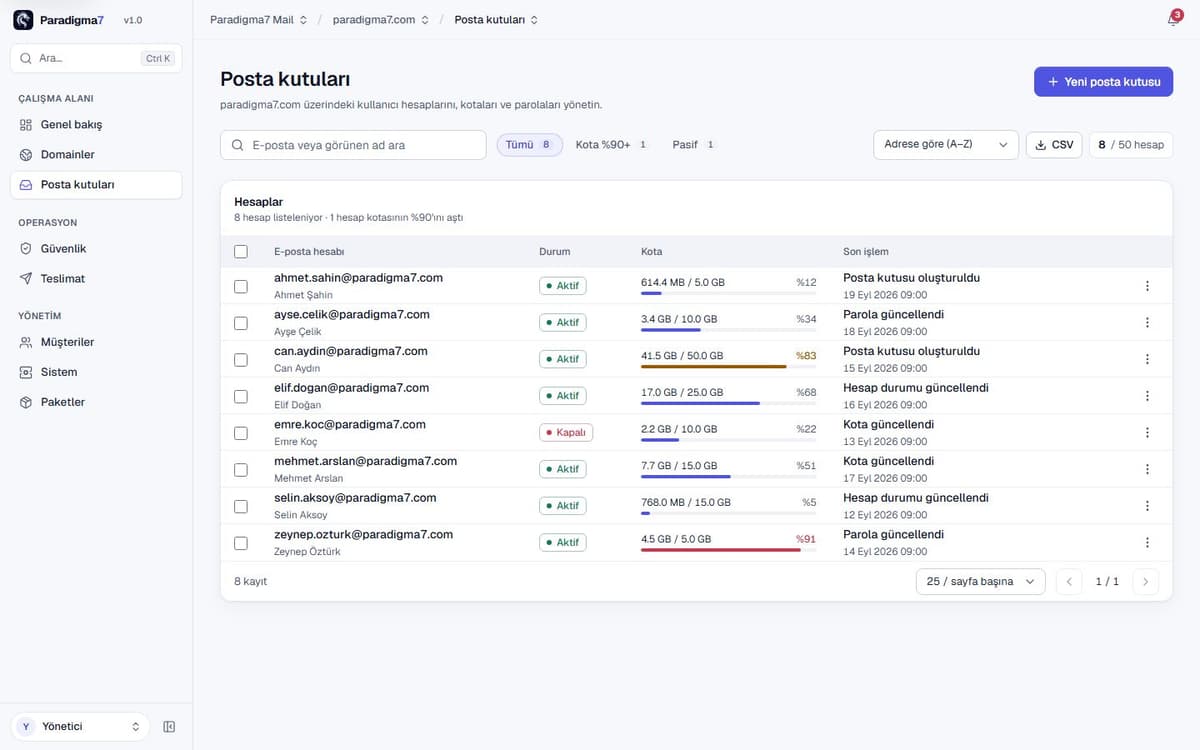Click the can.aydin quota progress bar

coord(728,366)
